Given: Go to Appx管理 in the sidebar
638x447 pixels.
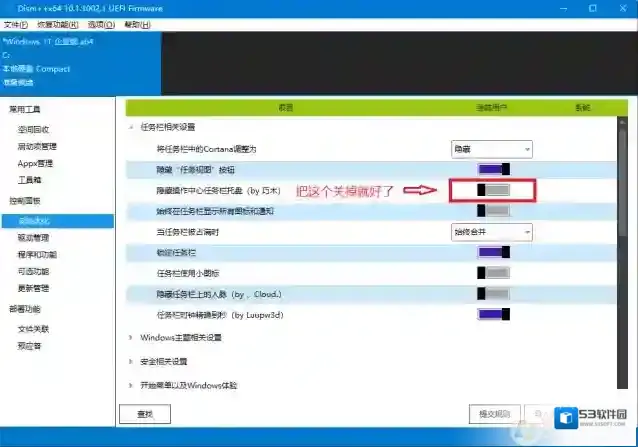Looking at the screenshot, I should pyautogui.click(x=35, y=163).
